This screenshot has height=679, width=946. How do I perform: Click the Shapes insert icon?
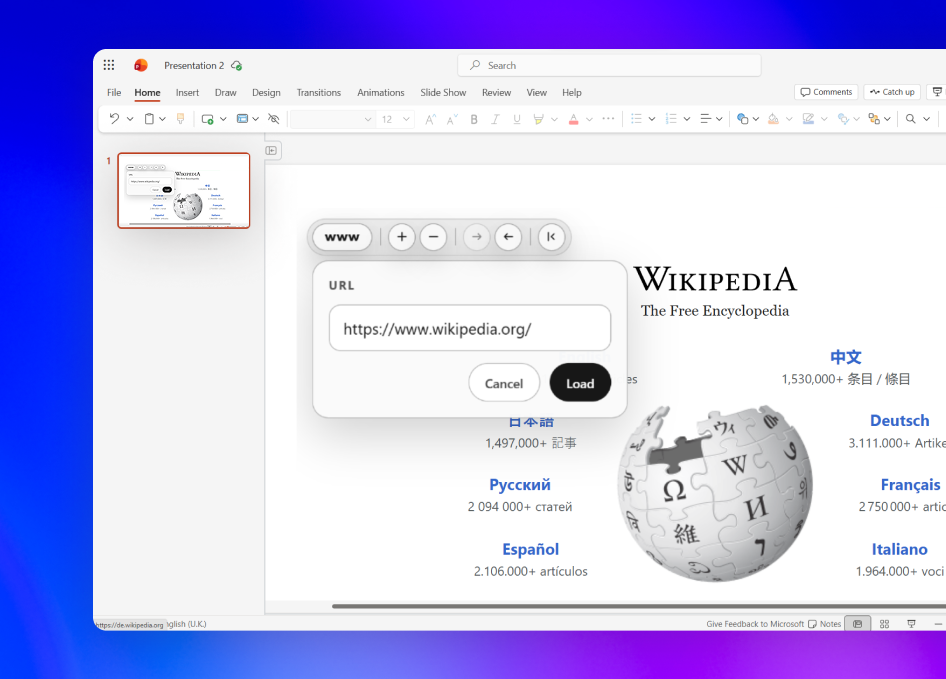[x=742, y=119]
